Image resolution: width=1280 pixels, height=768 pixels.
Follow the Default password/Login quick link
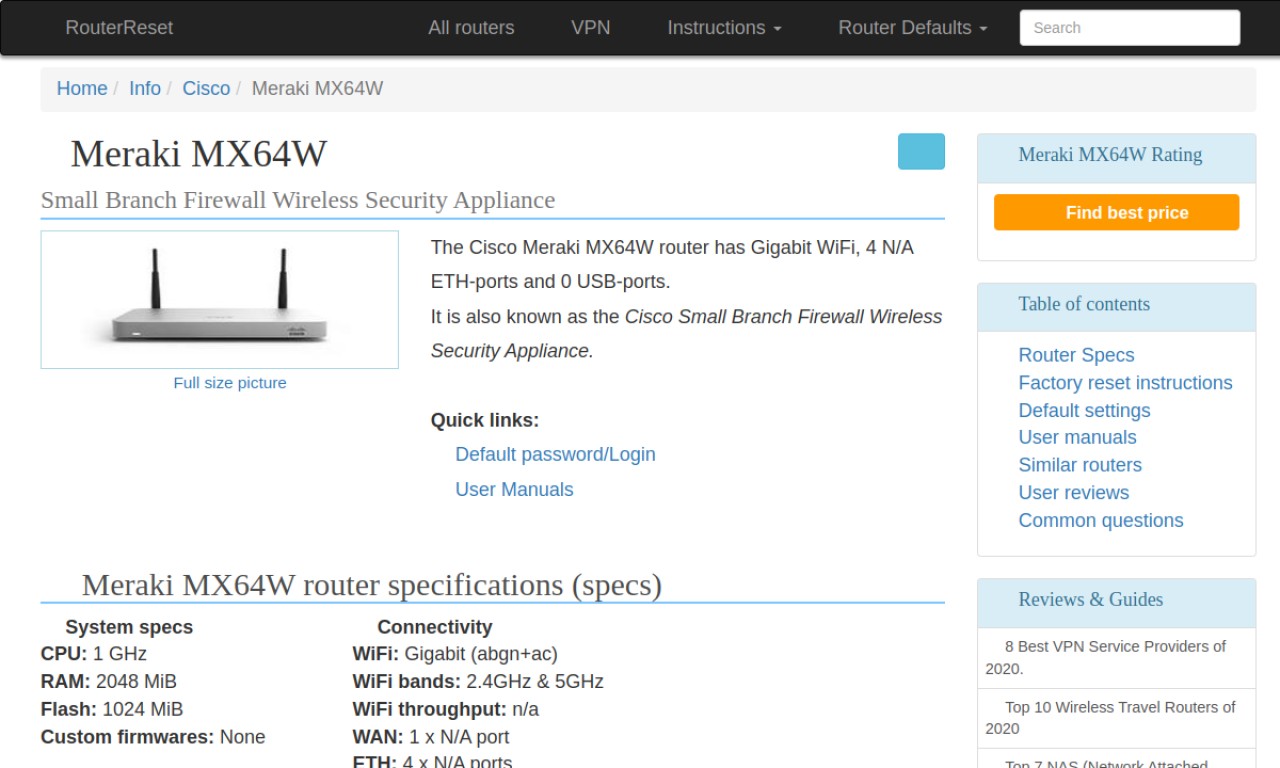(x=555, y=454)
